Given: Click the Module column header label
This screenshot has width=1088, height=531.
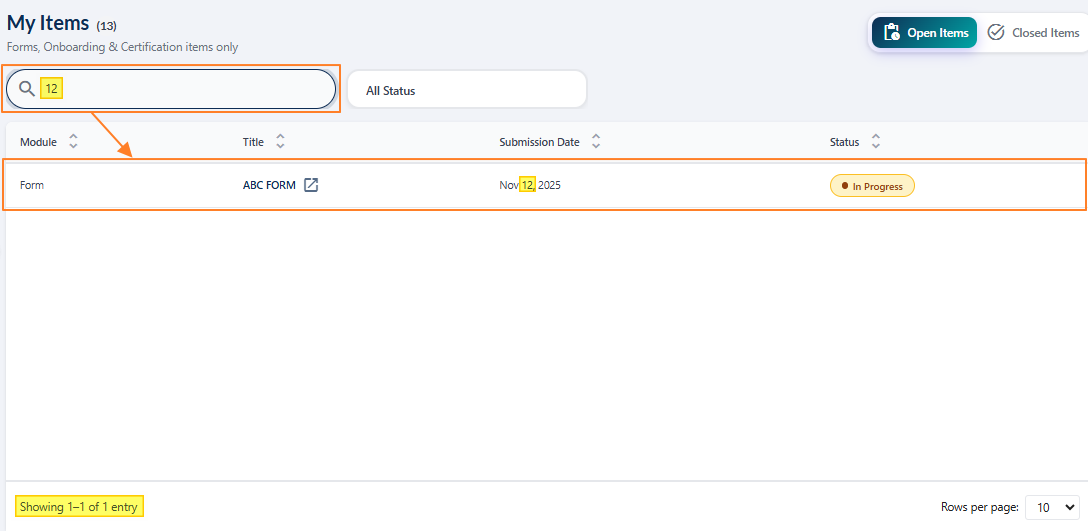Looking at the screenshot, I should click(x=38, y=142).
